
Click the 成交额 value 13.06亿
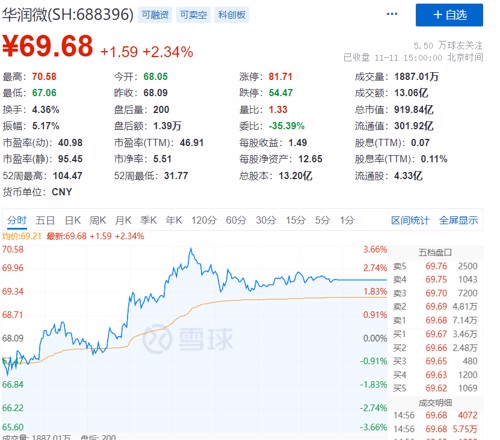tap(411, 93)
